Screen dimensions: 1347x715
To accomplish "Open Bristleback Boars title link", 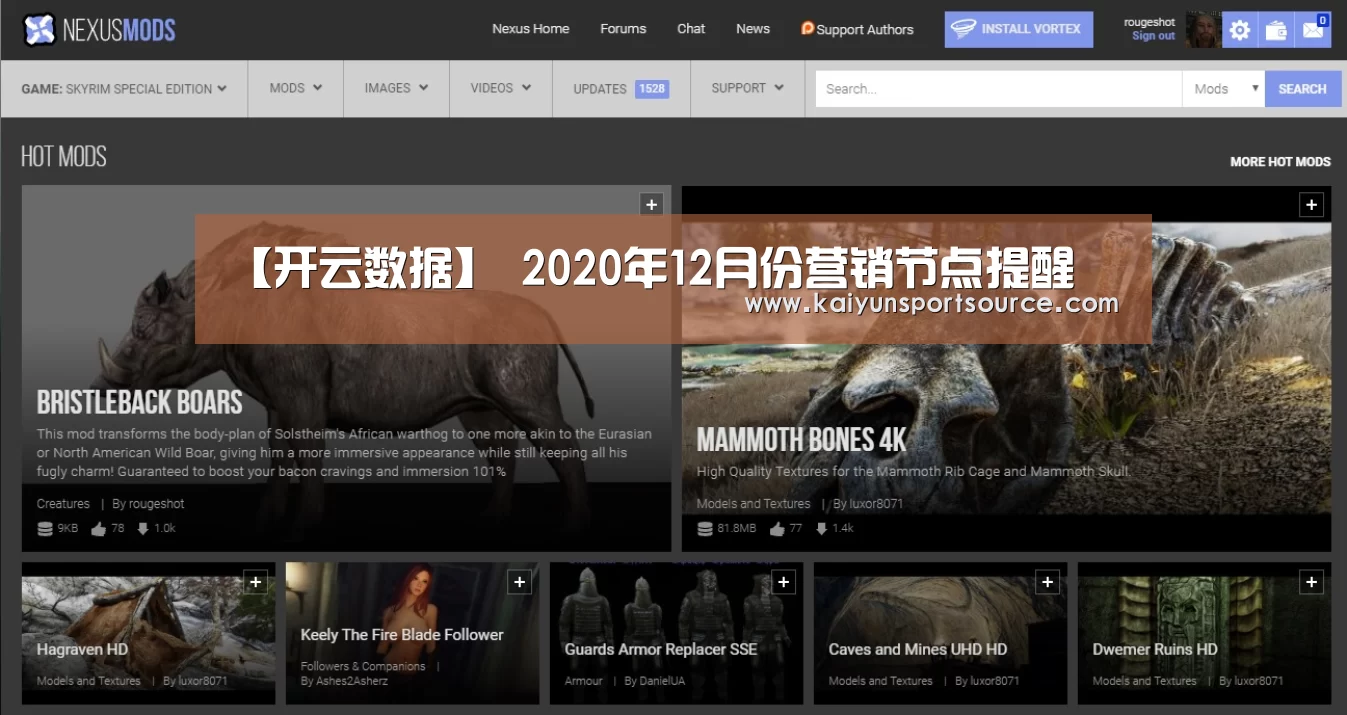I will tap(140, 402).
